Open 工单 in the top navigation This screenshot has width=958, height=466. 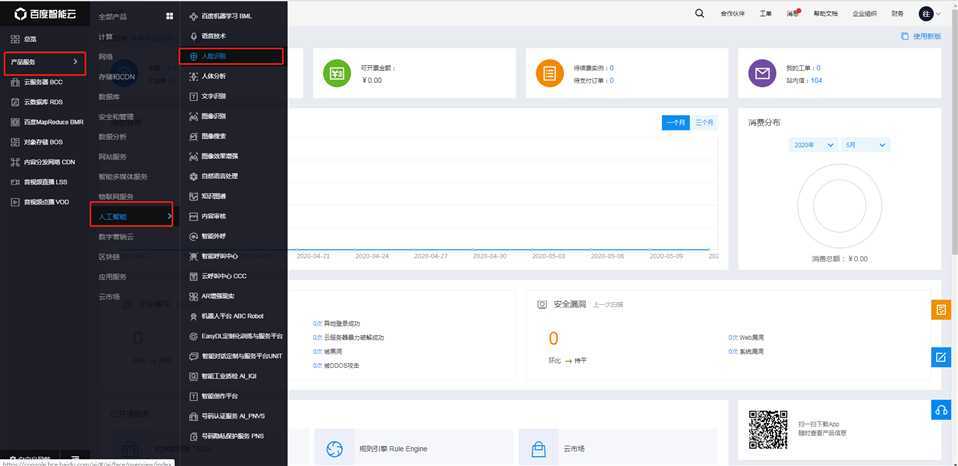766,13
